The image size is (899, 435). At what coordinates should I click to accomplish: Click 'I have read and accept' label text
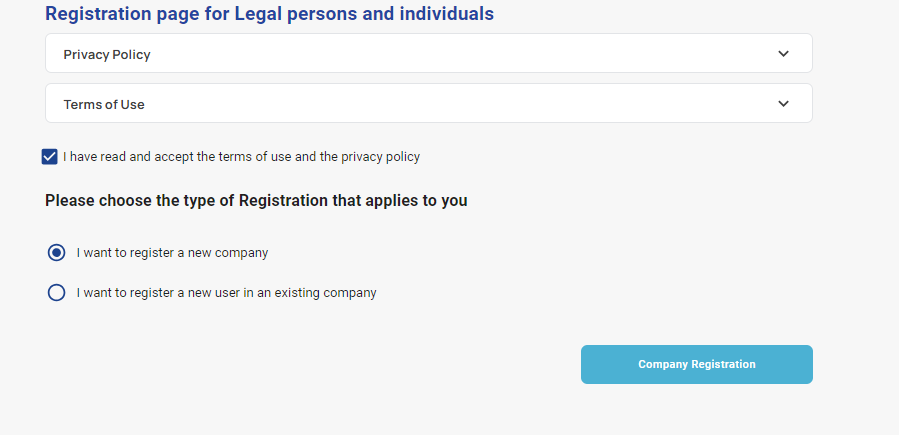tap(241, 157)
